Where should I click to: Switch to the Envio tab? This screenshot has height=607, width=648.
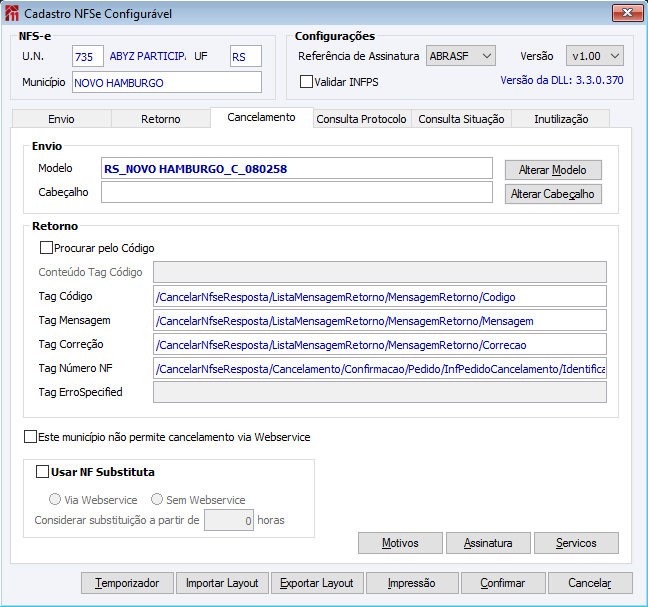tap(61, 119)
